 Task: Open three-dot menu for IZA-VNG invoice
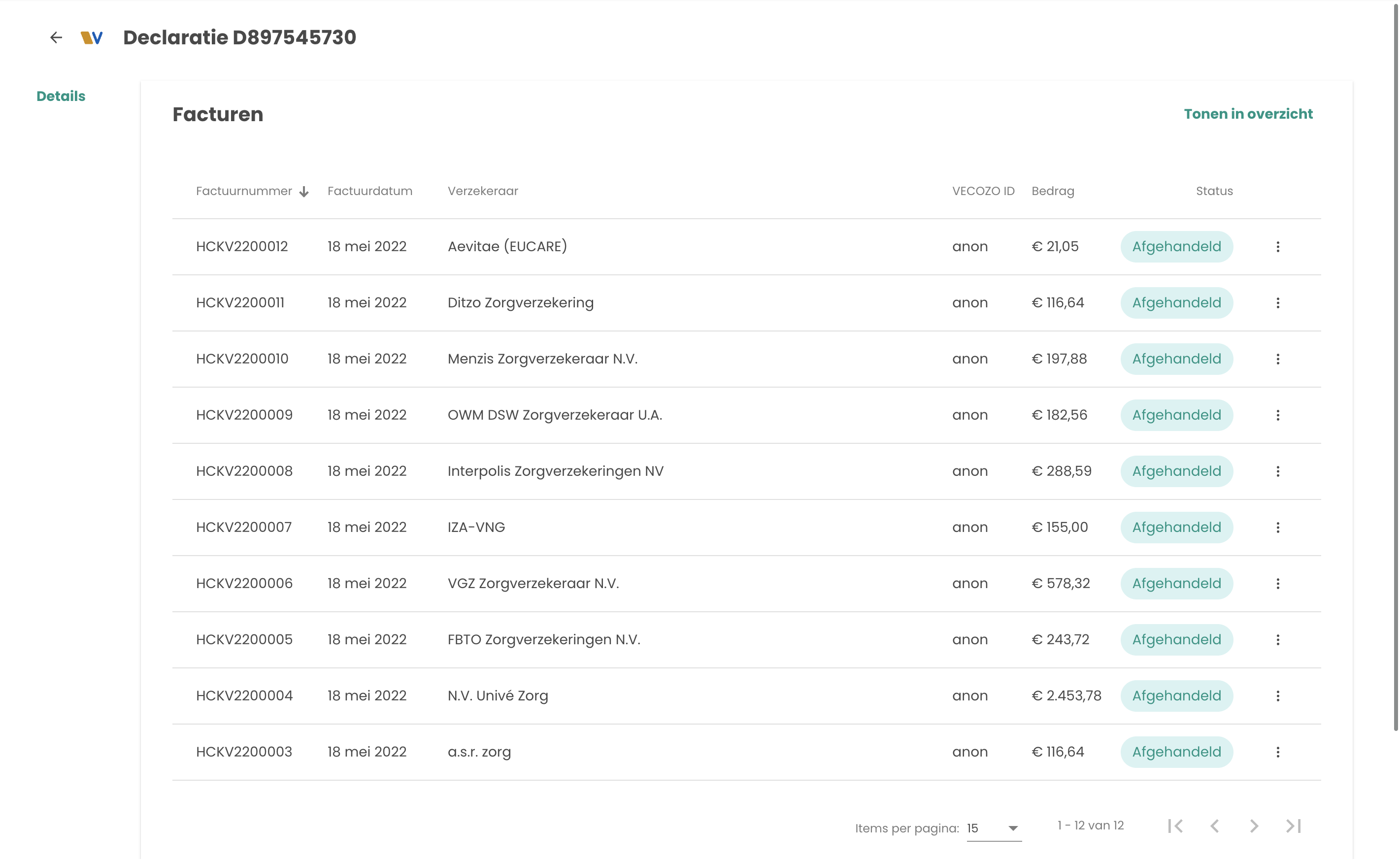(x=1277, y=527)
